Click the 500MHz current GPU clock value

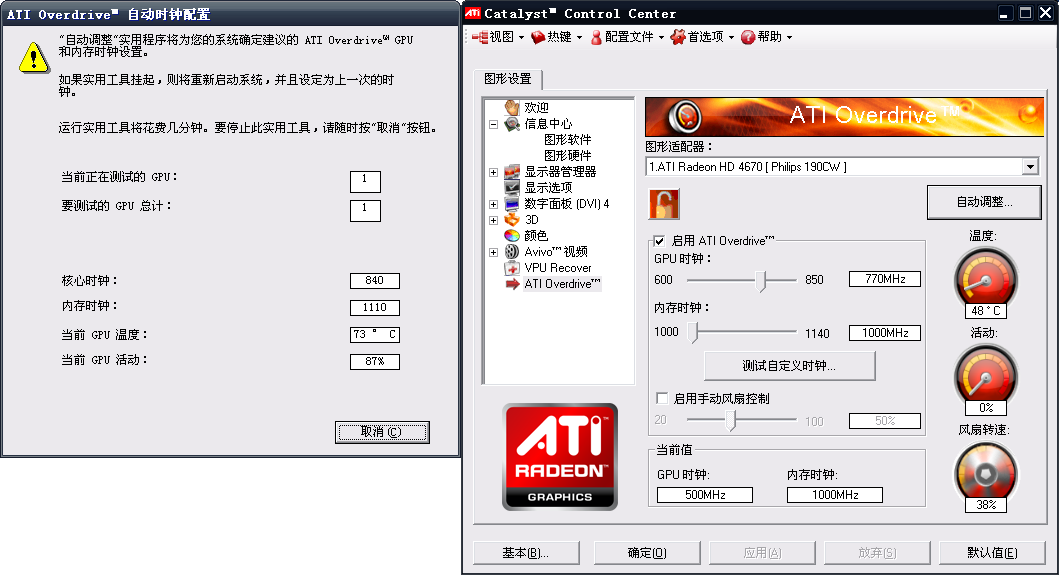click(x=704, y=495)
